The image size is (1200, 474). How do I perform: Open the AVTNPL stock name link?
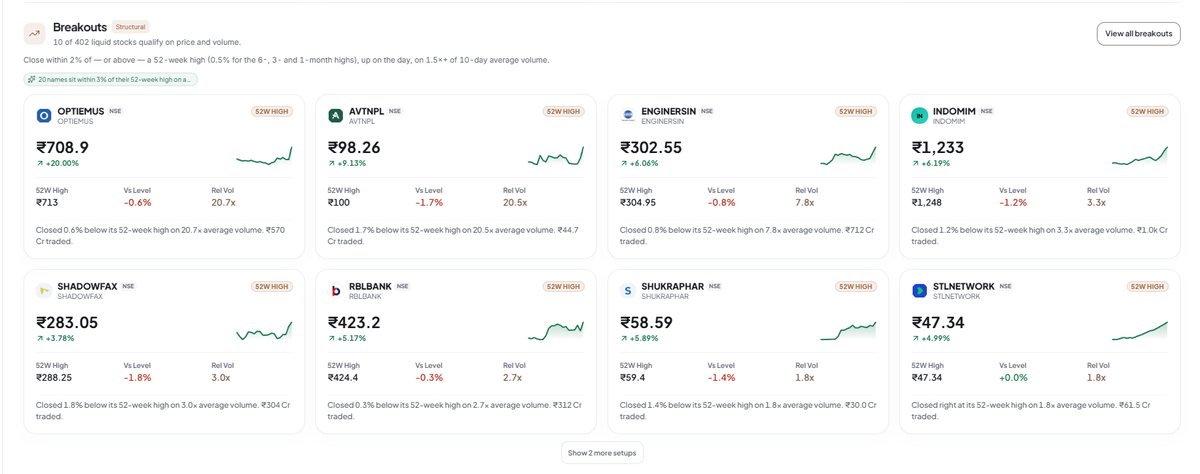[x=366, y=111]
